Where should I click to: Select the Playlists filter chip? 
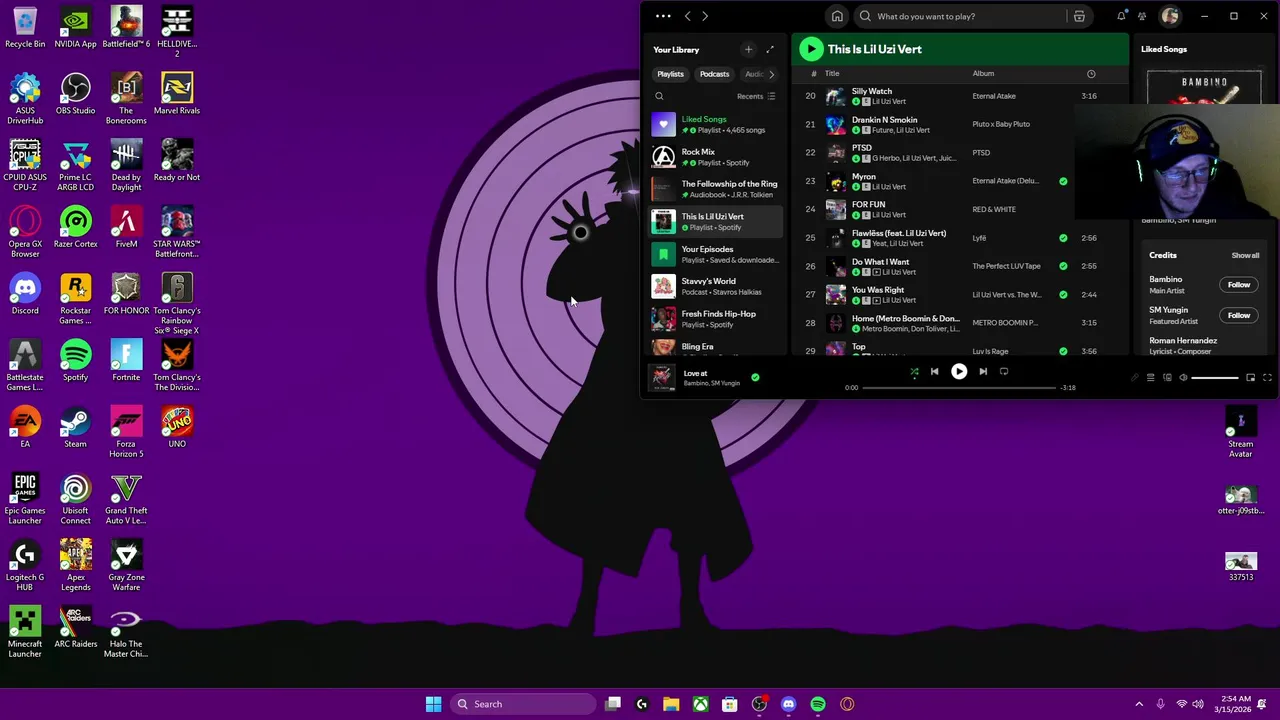[670, 74]
